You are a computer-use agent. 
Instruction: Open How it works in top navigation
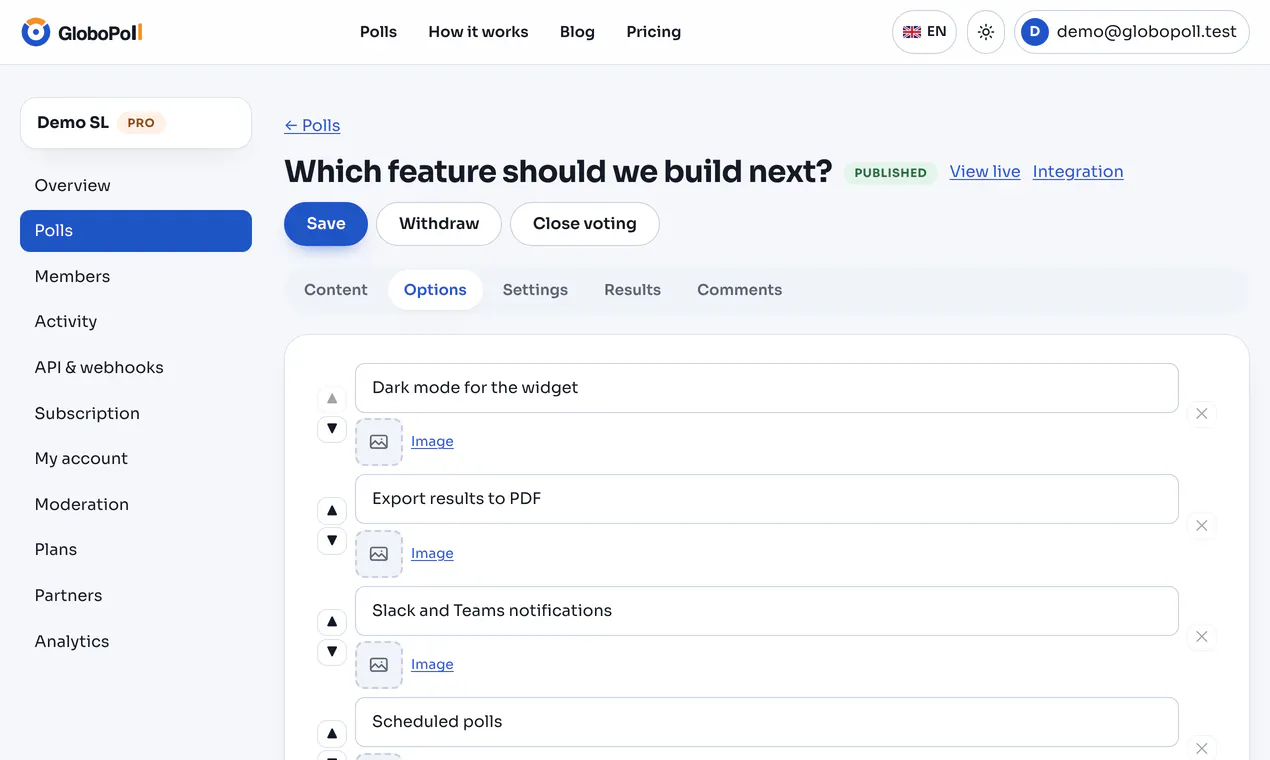click(478, 32)
